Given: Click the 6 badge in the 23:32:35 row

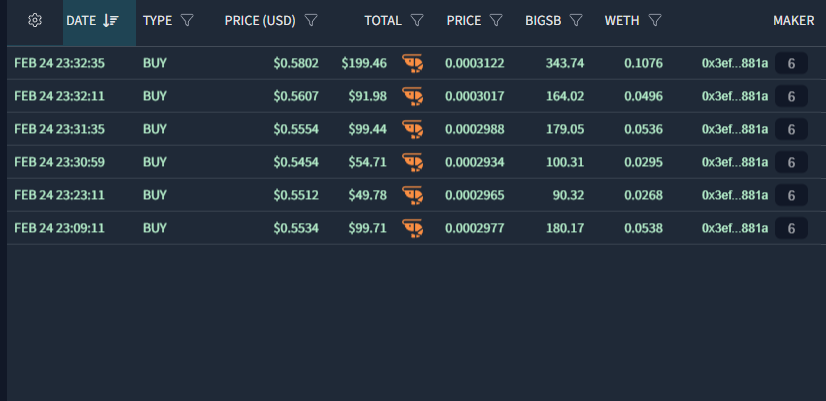Looking at the screenshot, I should (791, 64).
